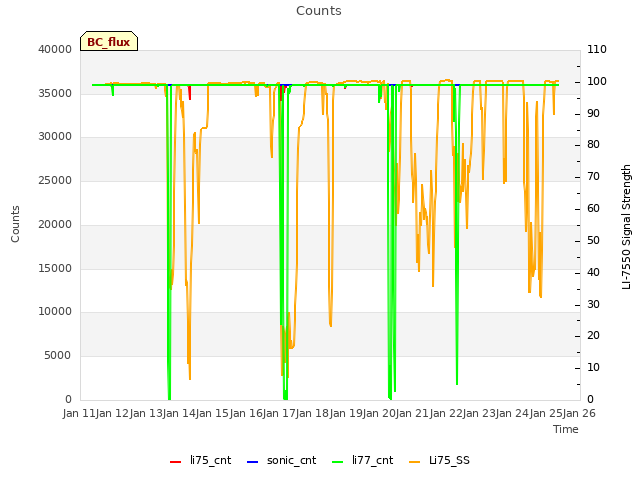Toggle the li77_cnt legend entry
The height and width of the screenshot is (480, 640).
pyautogui.click(x=363, y=460)
